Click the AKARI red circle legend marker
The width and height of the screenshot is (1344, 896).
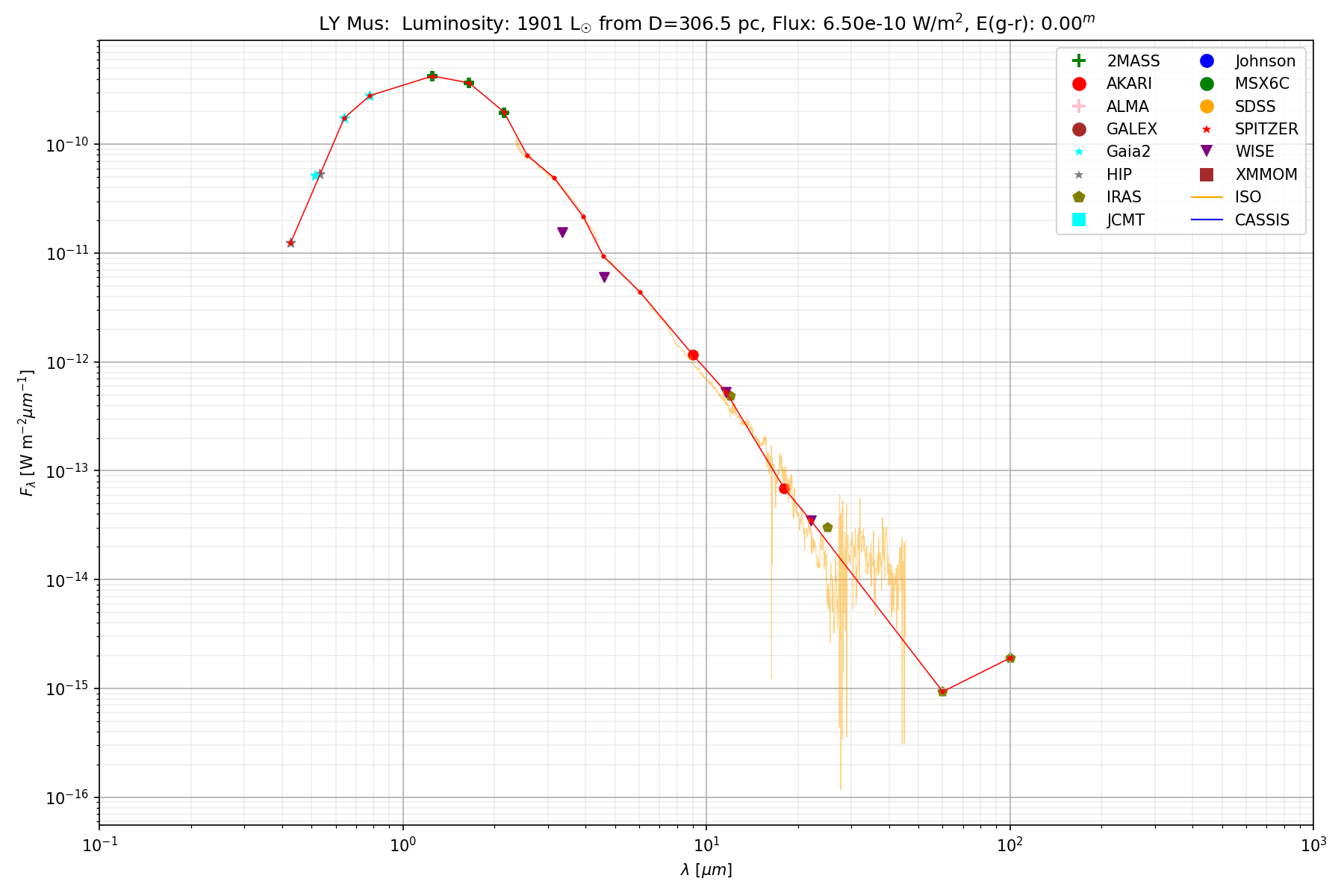coord(1078,84)
